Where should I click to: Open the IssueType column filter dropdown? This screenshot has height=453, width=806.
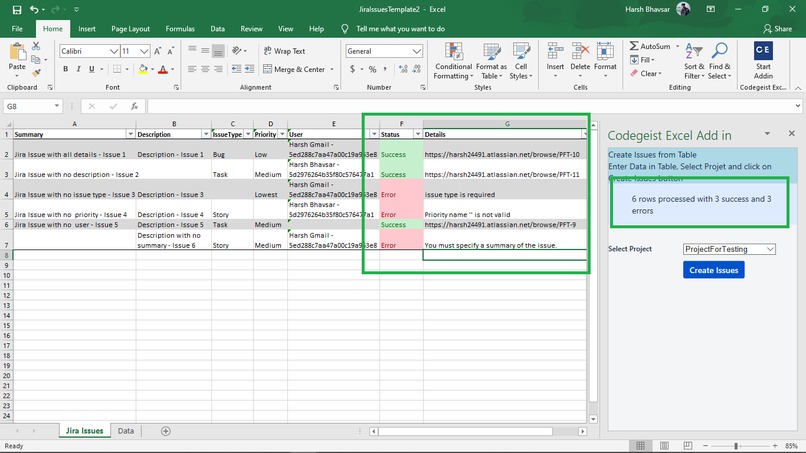pos(248,134)
